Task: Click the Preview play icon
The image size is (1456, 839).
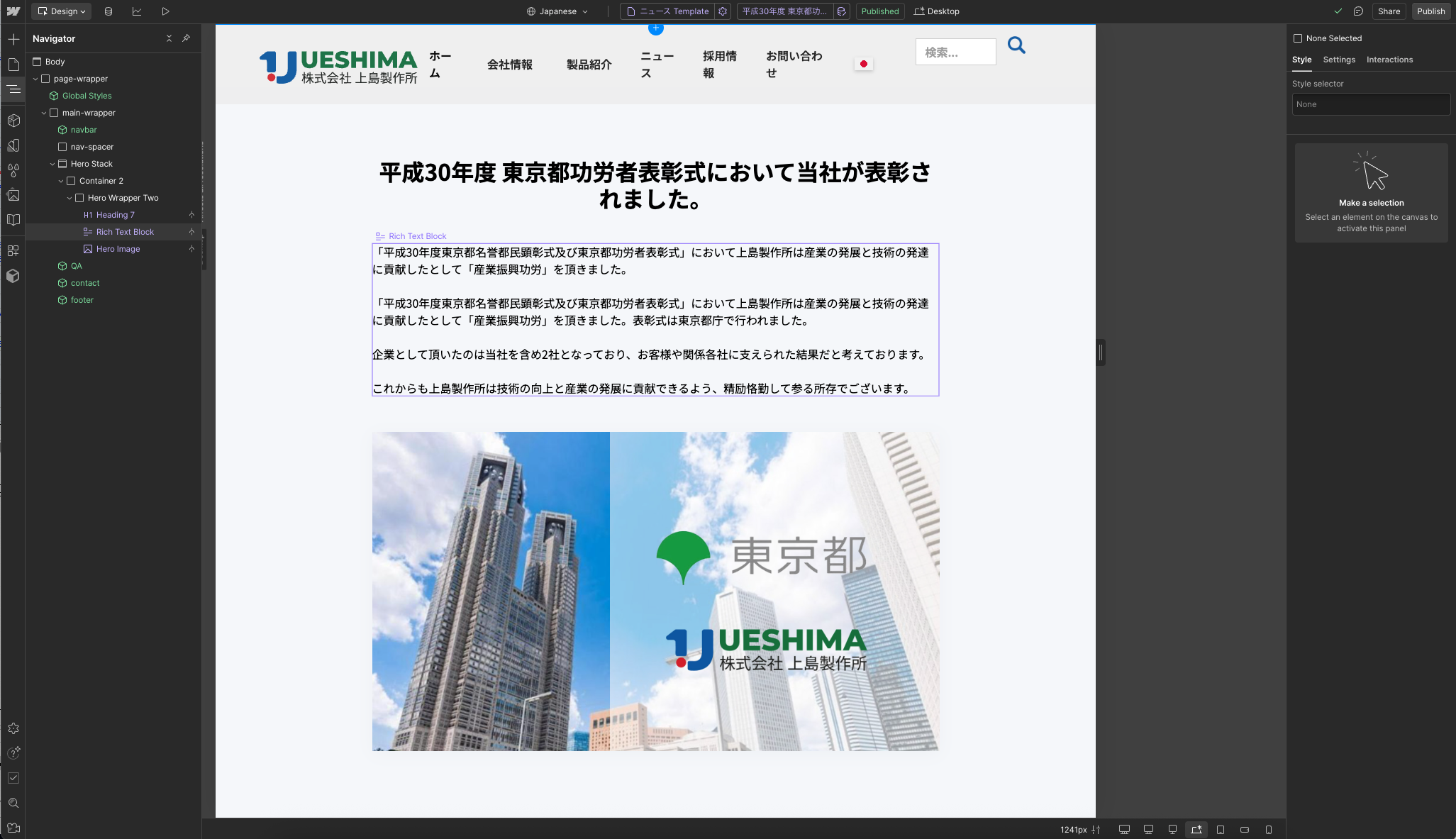Action: (165, 11)
